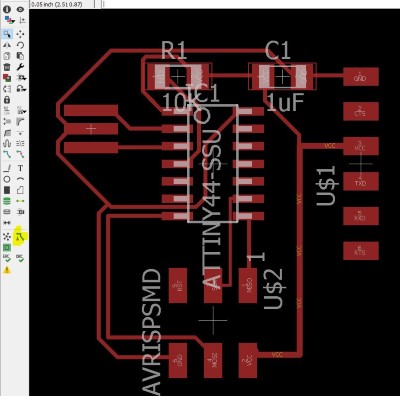The width and height of the screenshot is (400, 396).
Task: Click the GND pad of U$1 header
Action: click(361, 77)
